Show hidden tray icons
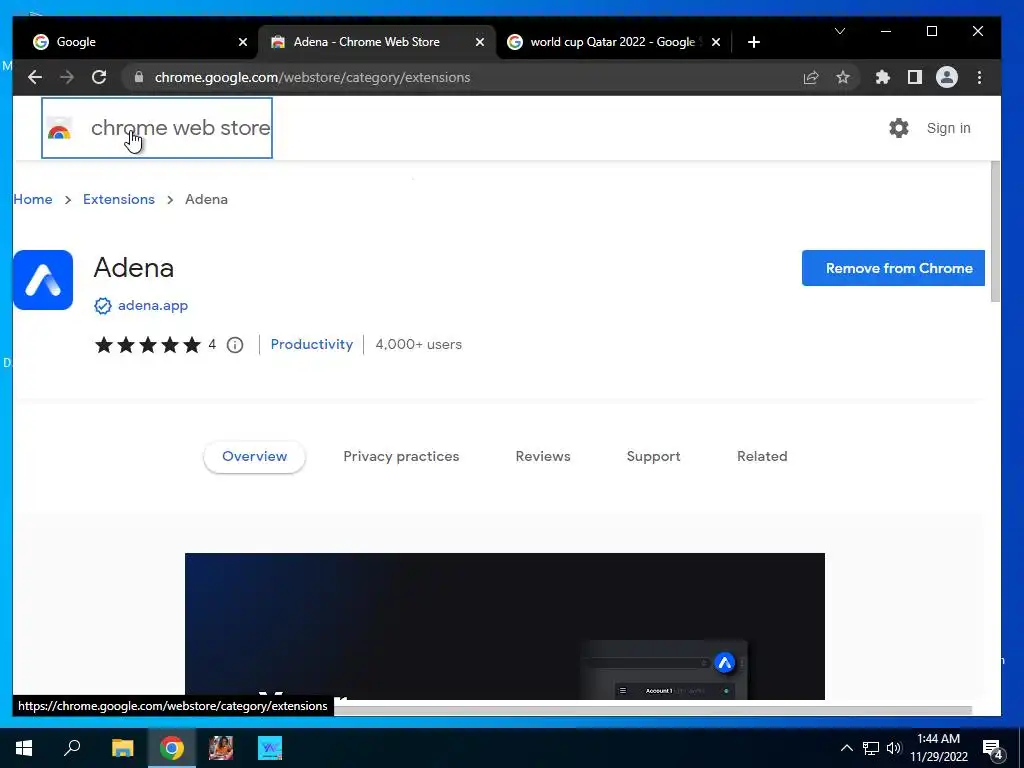The image size is (1024, 768). 846,748
